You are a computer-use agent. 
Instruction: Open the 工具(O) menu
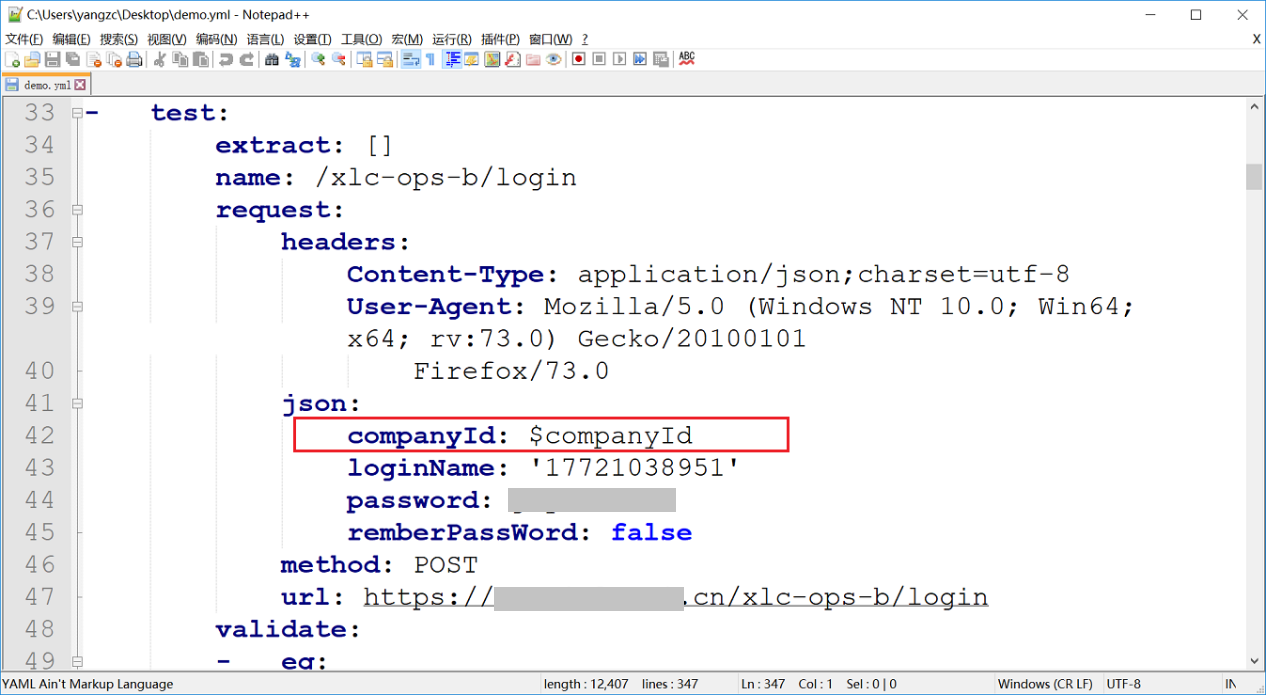[x=362, y=39]
